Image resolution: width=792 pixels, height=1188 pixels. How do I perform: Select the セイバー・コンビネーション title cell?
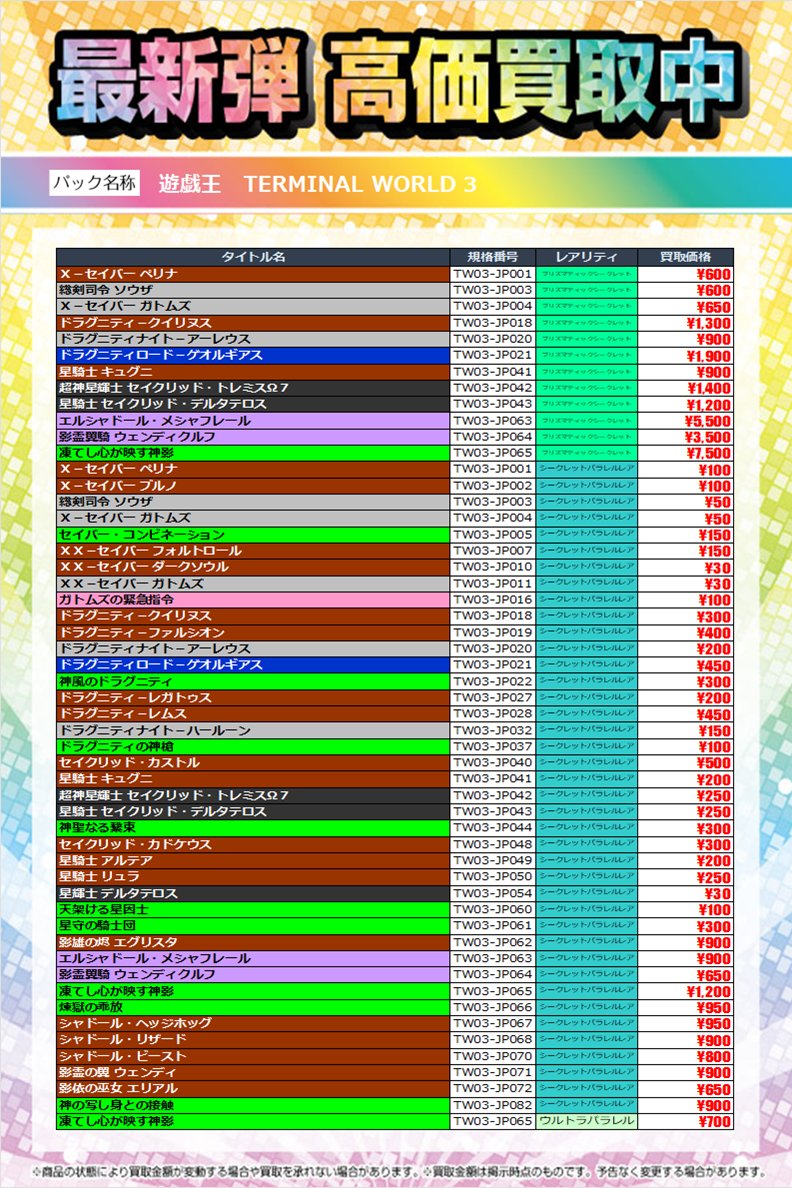[253, 534]
